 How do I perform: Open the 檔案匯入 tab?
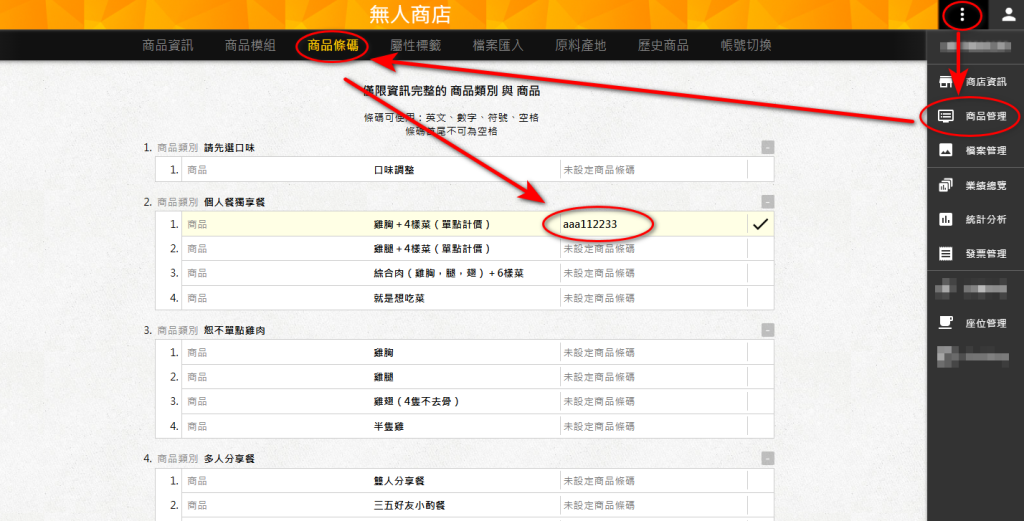(x=498, y=45)
